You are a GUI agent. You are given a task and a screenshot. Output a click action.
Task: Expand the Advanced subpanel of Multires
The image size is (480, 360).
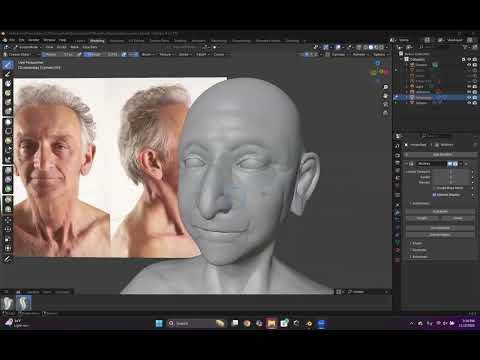[x=418, y=256]
